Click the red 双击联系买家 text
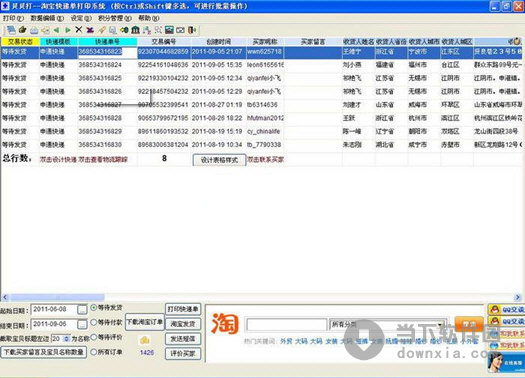Viewport: 525px width, 378px height. pyautogui.click(x=265, y=160)
